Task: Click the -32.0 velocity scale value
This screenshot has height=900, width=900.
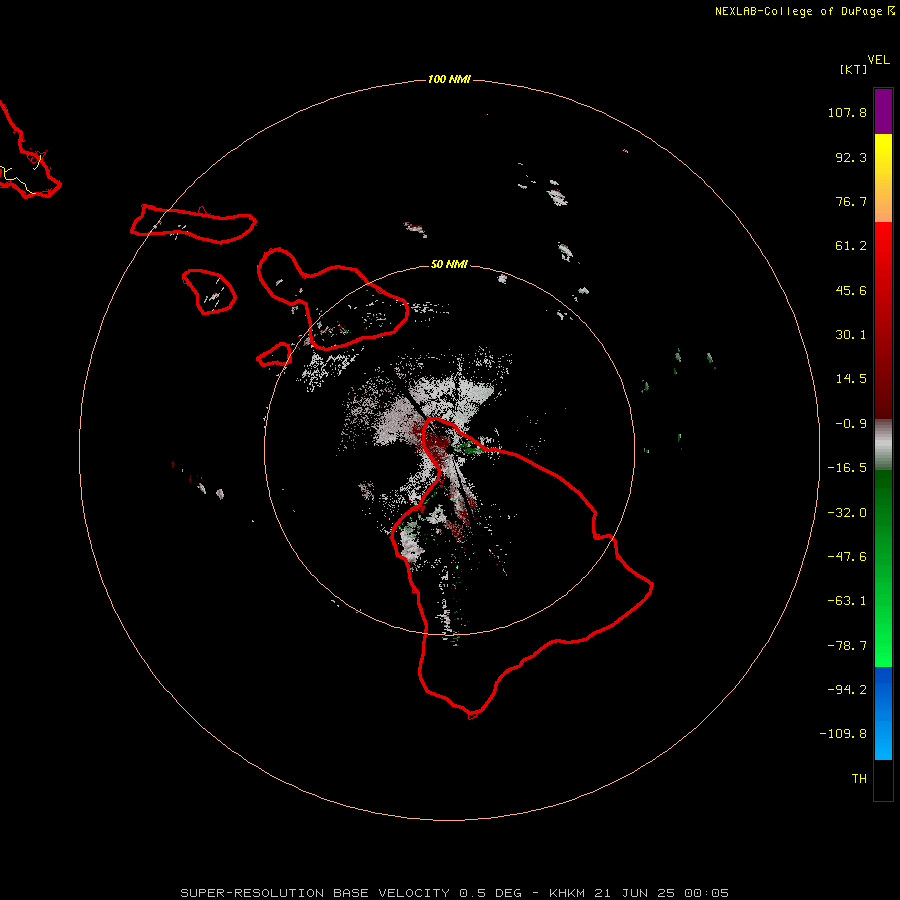Action: coord(847,513)
